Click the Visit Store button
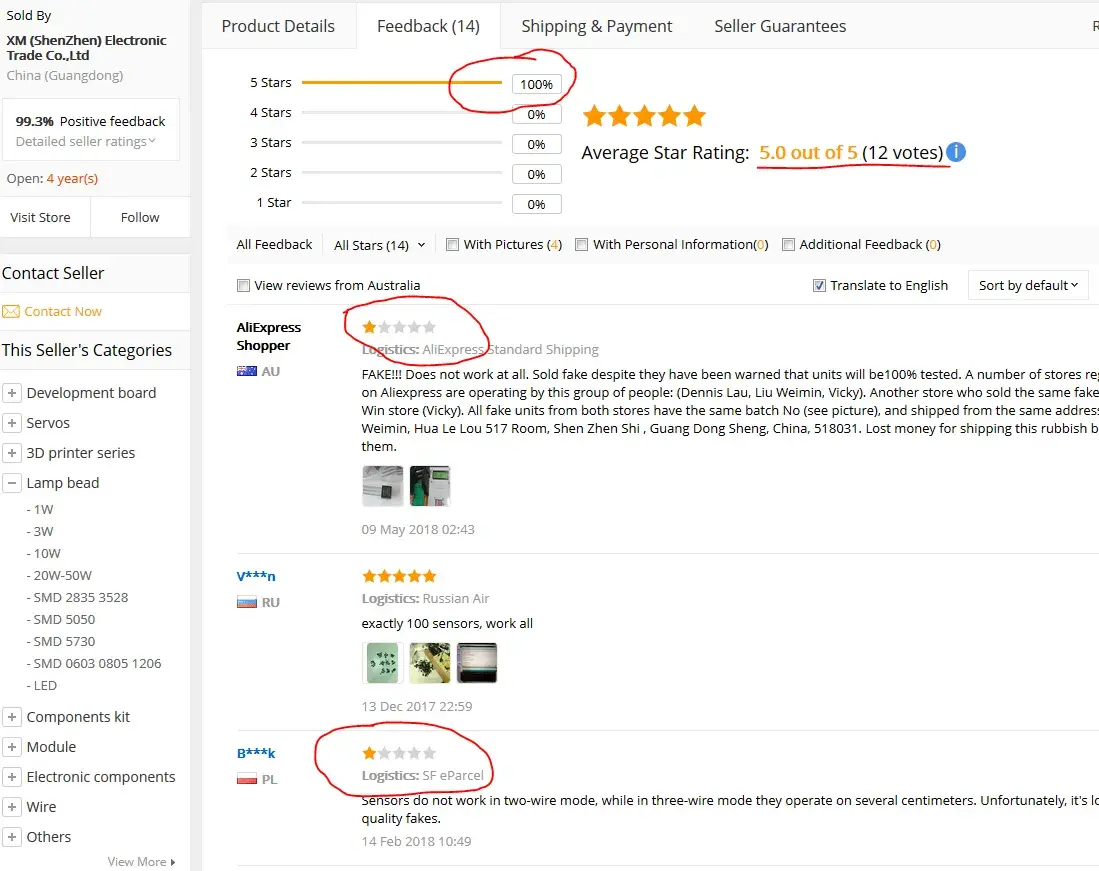This screenshot has width=1099, height=871. (40, 217)
